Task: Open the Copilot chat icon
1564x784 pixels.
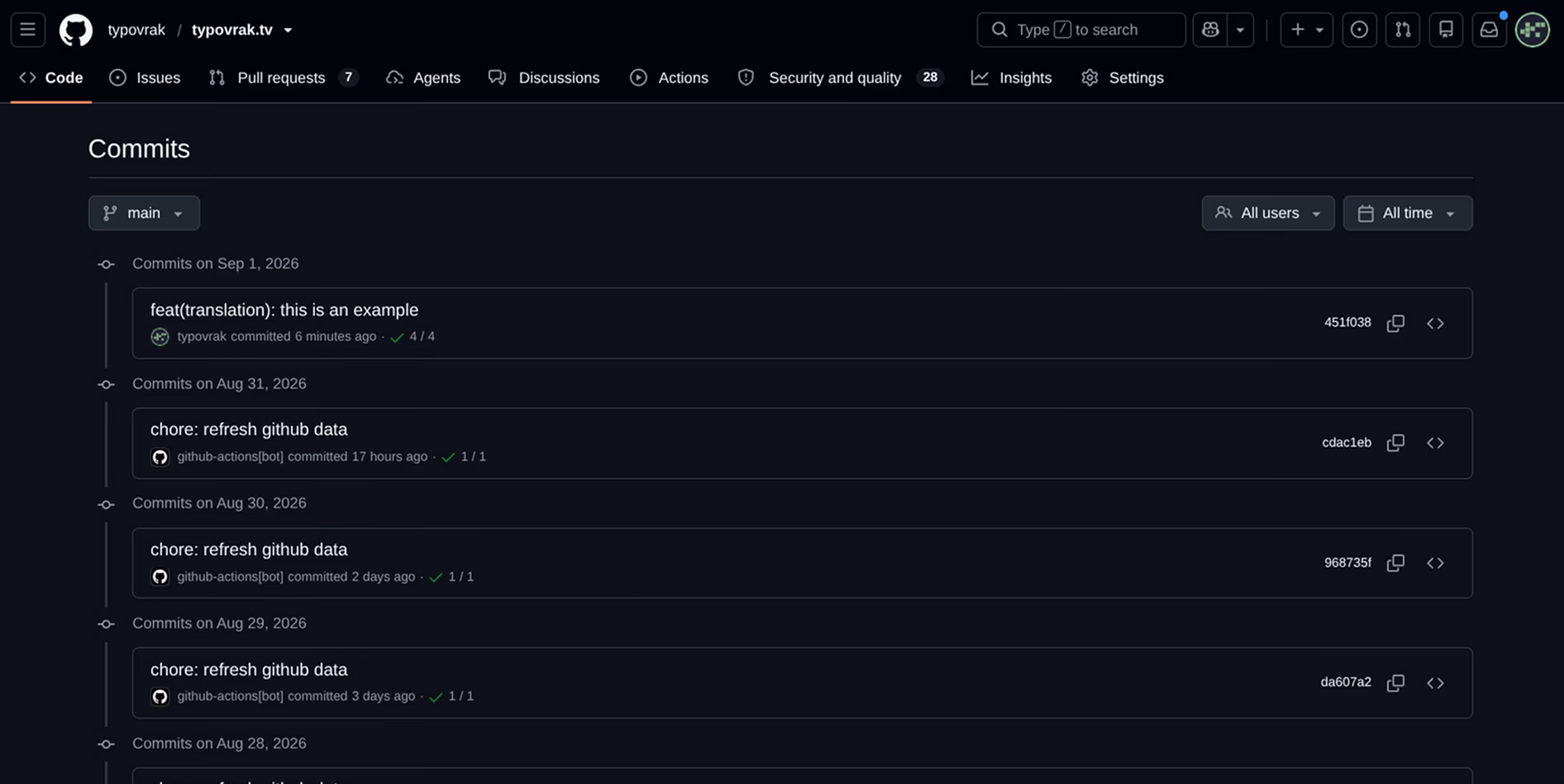Action: [x=1210, y=30]
